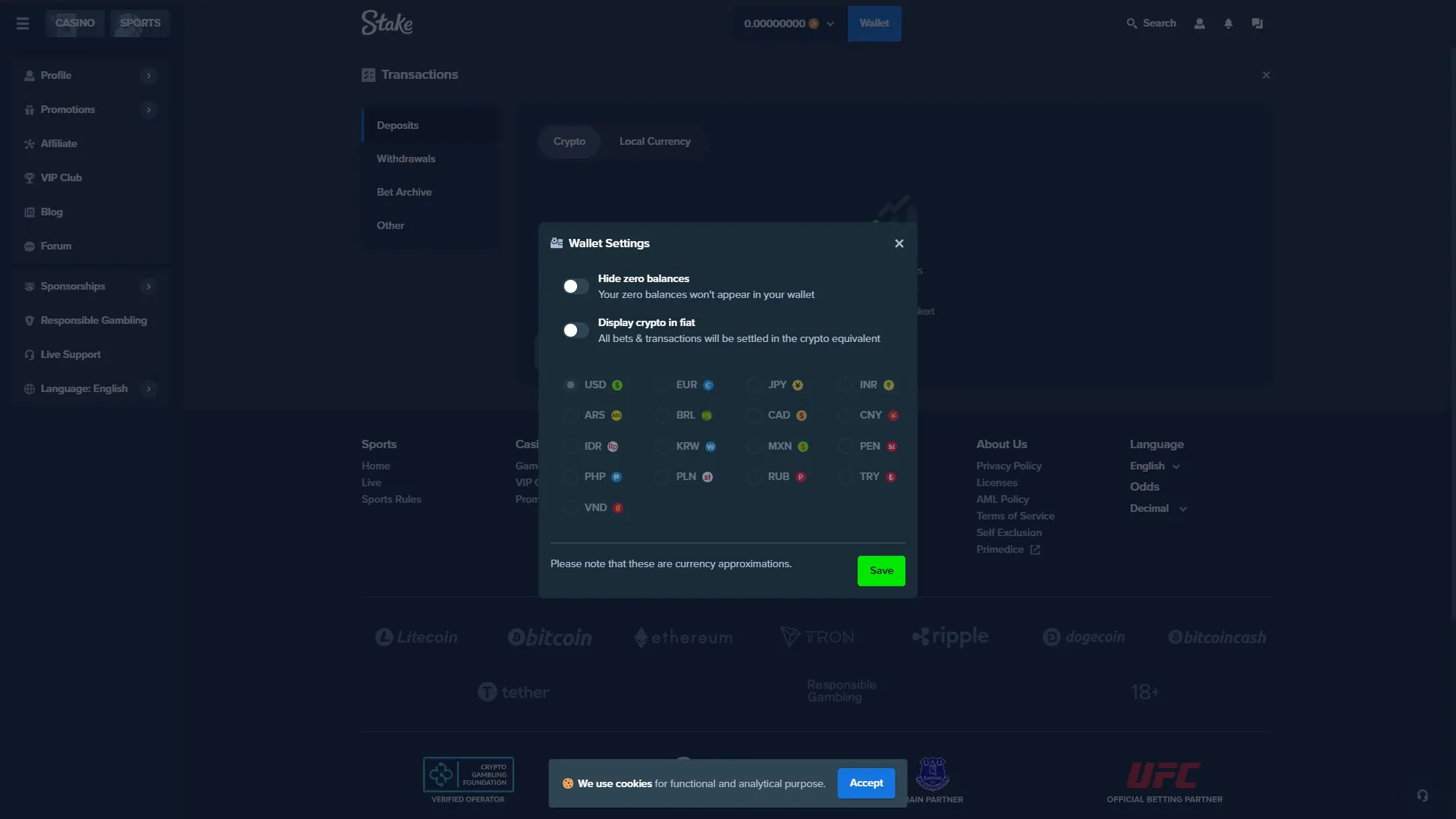Open the hamburger menu icon
Screen dimensions: 1456x819
coord(23,24)
